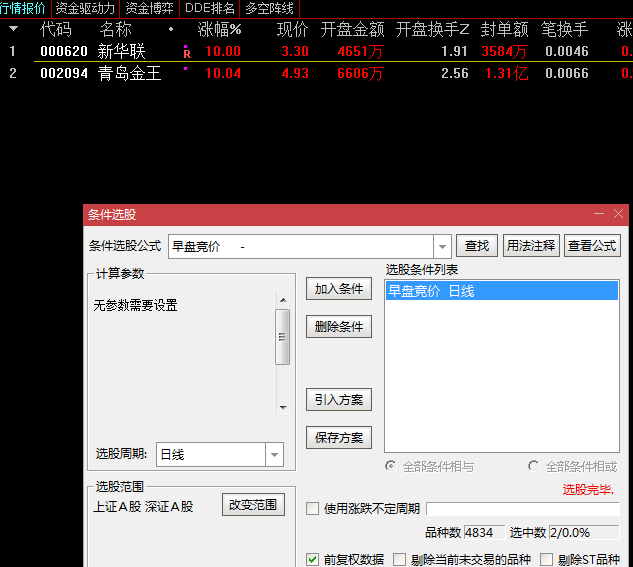633x567 pixels.
Task: Uncheck the 前复权数据 checkbox
Action: (313, 559)
